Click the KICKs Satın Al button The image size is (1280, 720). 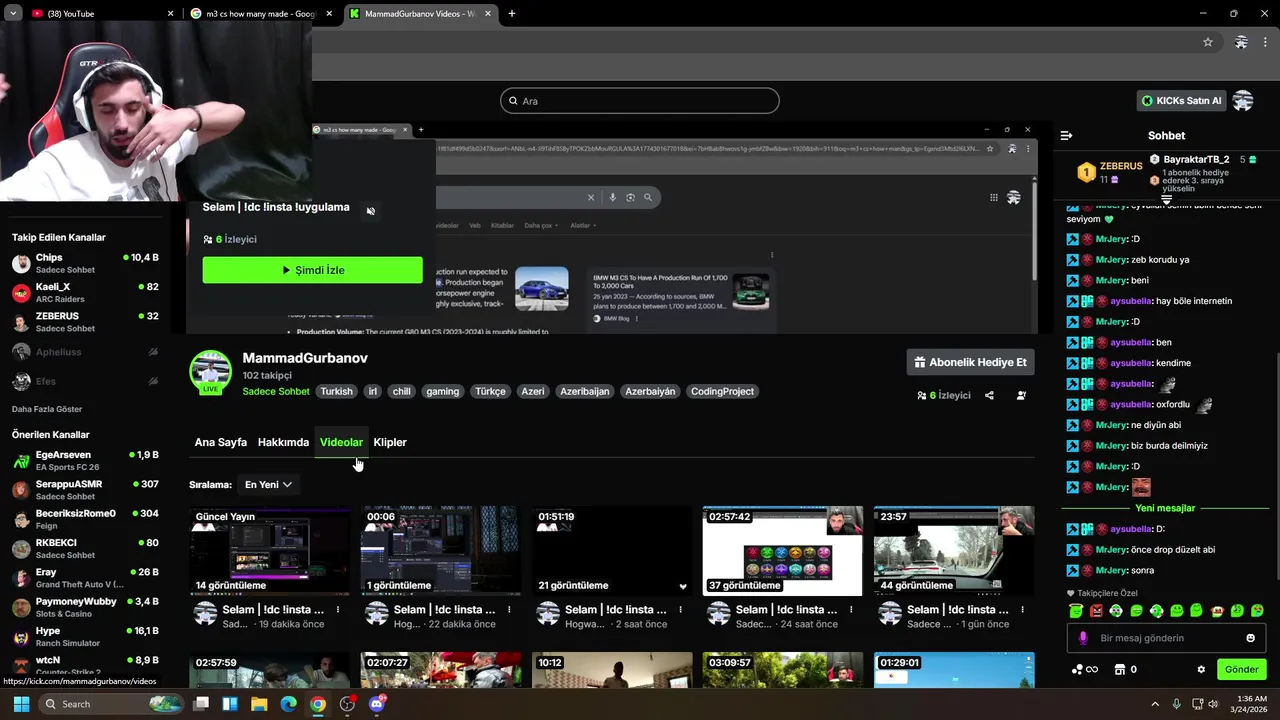pyautogui.click(x=1181, y=101)
